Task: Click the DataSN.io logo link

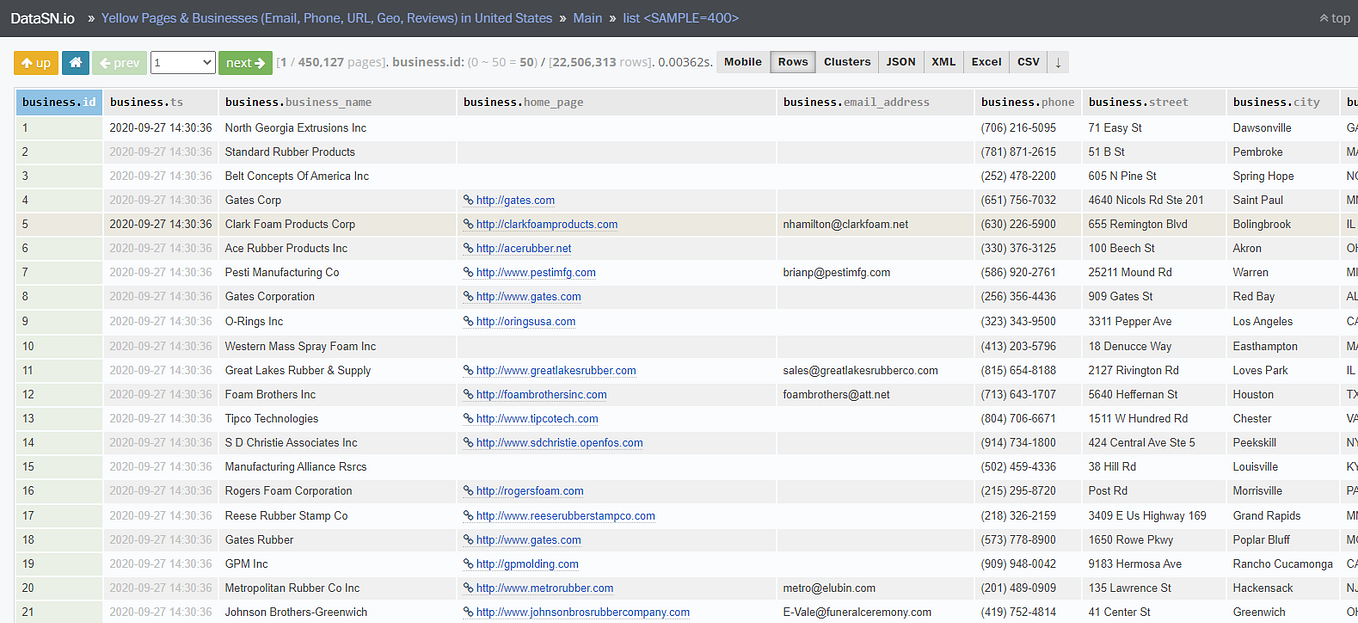Action: coord(44,17)
